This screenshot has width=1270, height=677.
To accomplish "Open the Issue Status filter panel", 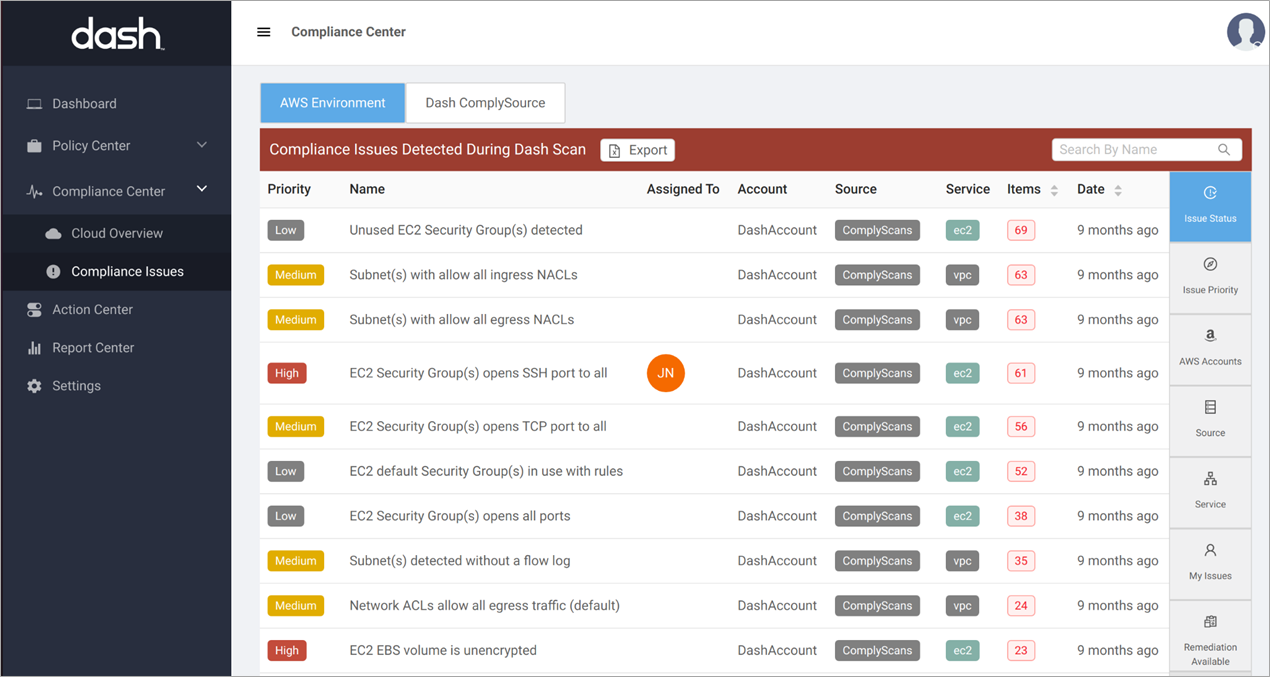I will click(1210, 206).
